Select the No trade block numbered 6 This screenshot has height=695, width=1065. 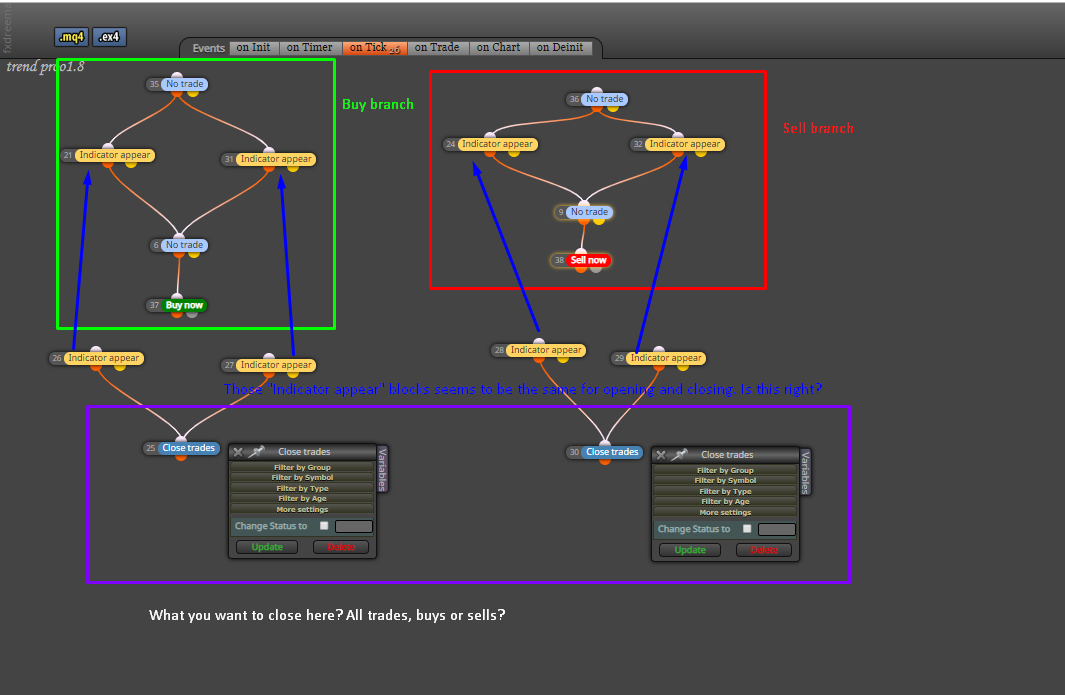184,245
